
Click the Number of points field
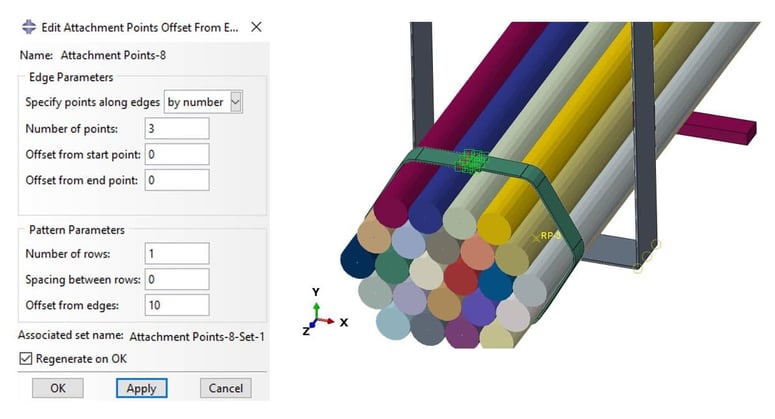(x=177, y=128)
